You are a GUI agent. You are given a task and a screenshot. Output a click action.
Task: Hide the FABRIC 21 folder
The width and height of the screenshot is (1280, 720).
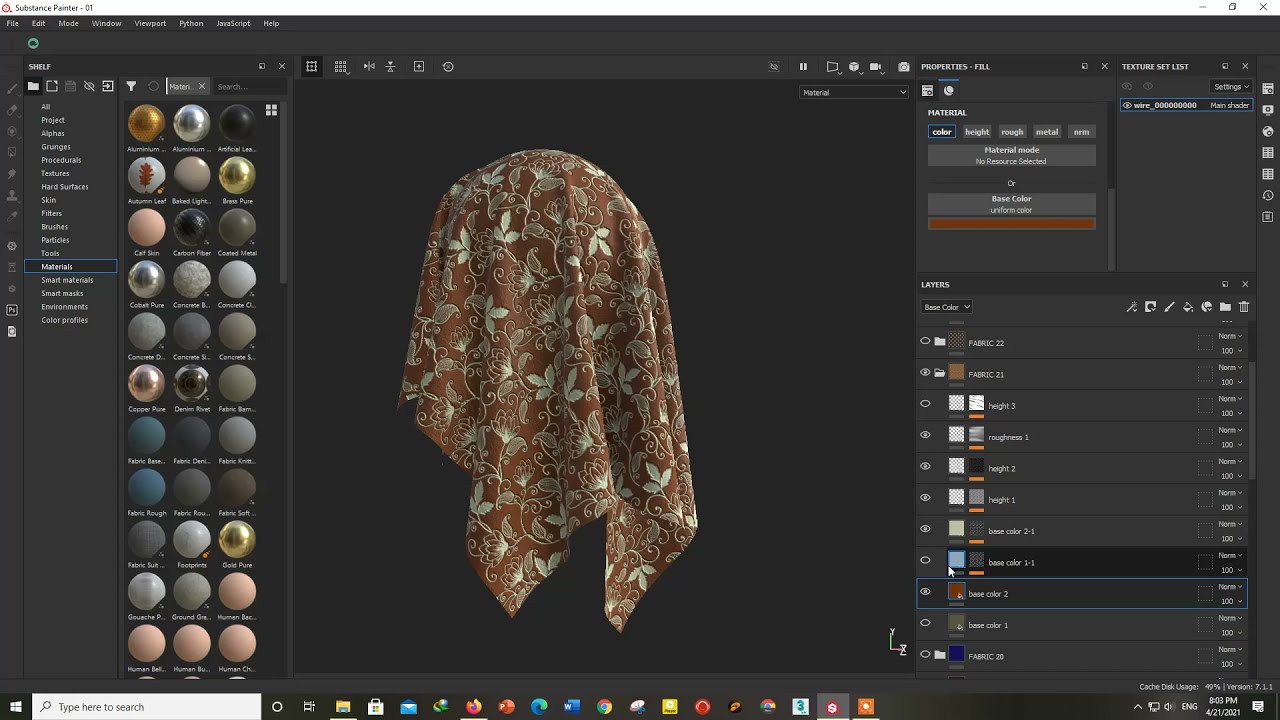pyautogui.click(x=925, y=373)
